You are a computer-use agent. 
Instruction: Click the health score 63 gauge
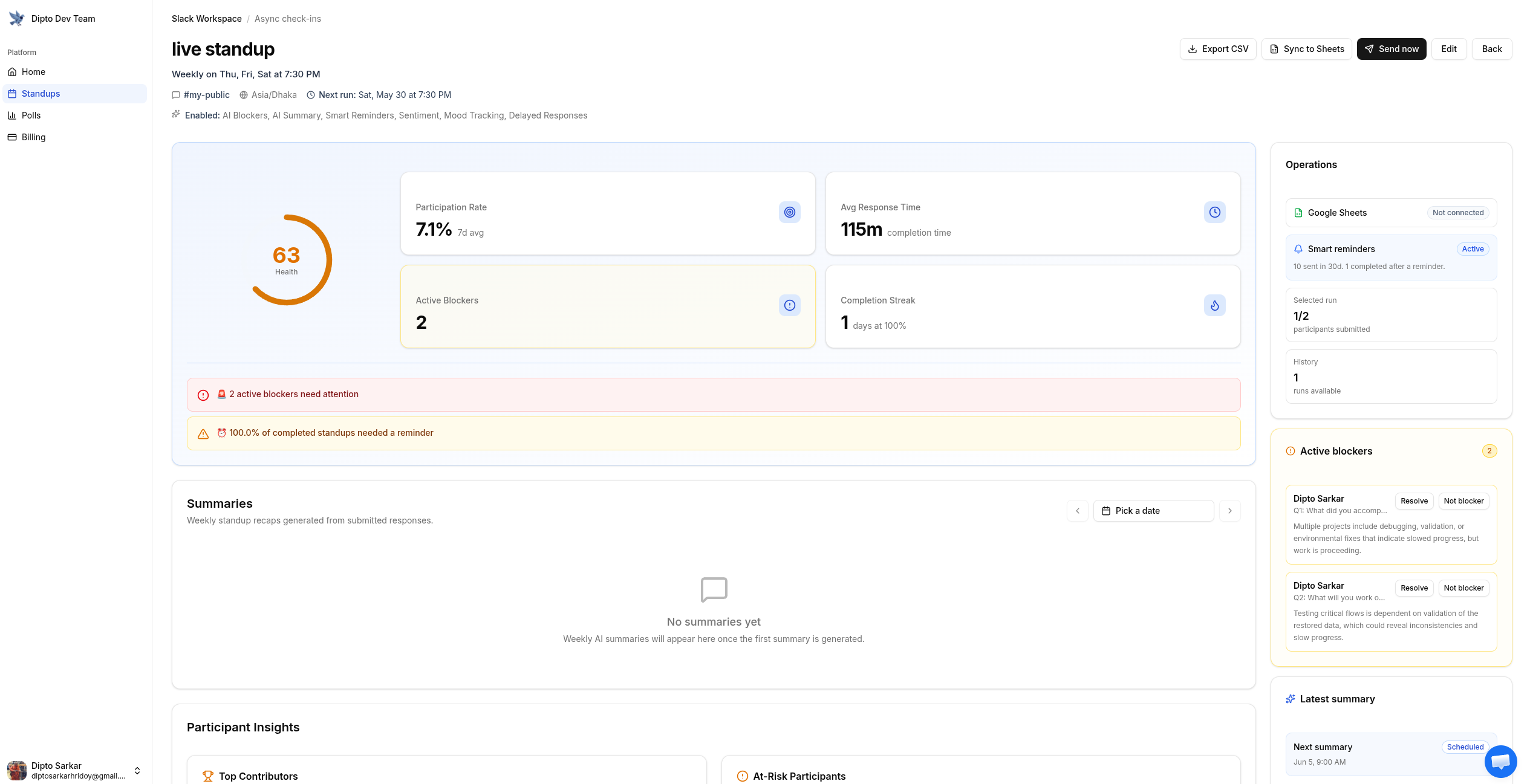[287, 260]
